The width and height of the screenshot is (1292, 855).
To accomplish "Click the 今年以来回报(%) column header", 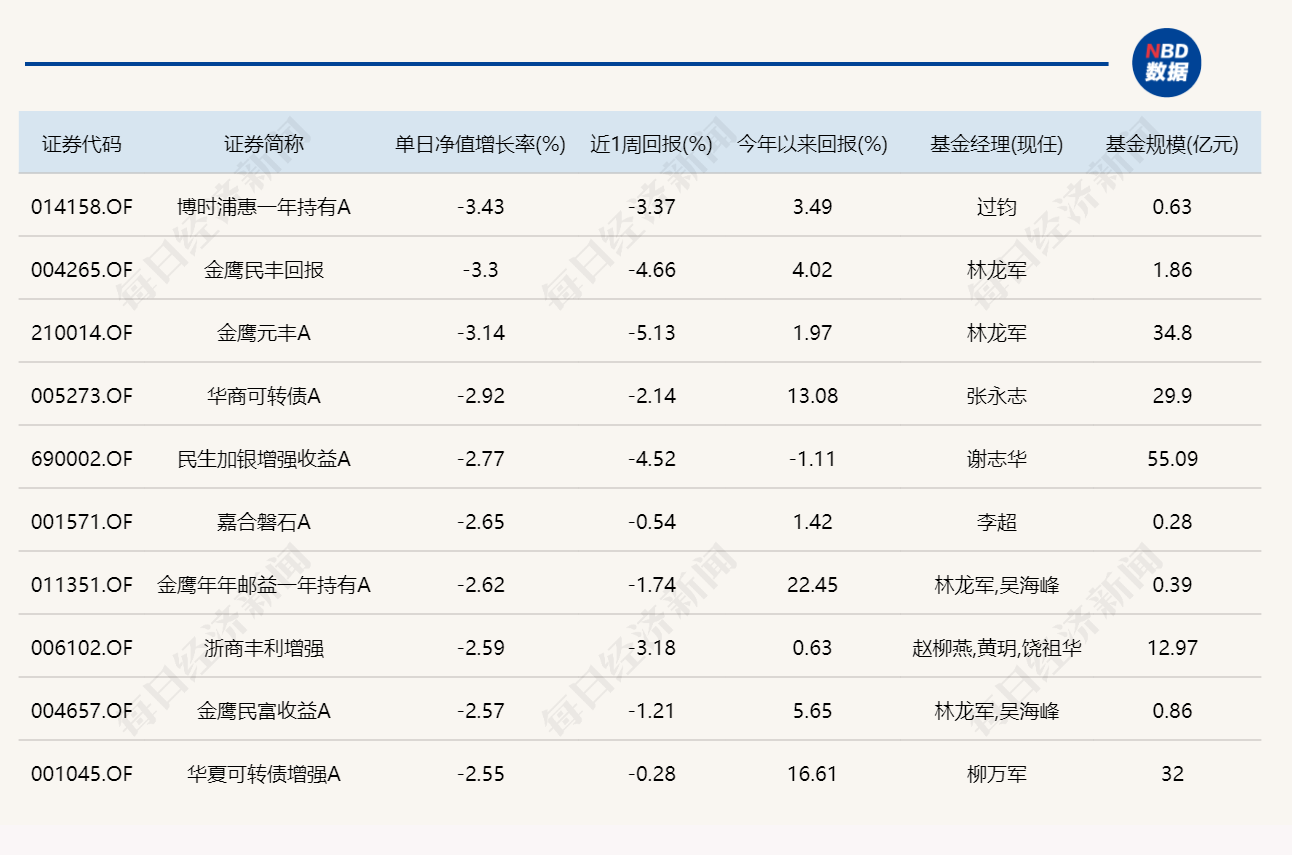I will point(812,144).
